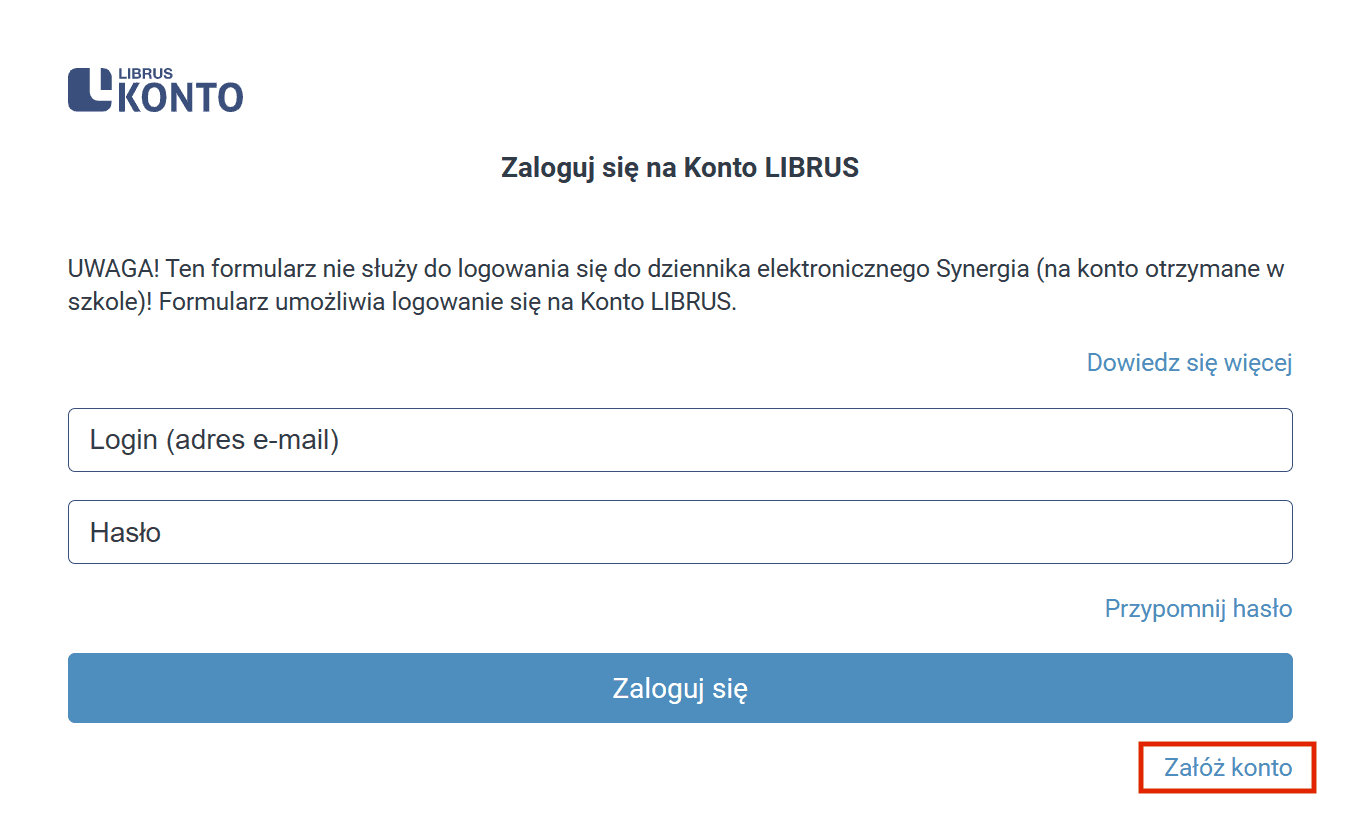Submit the form with Zaloguj się

pyautogui.click(x=680, y=688)
